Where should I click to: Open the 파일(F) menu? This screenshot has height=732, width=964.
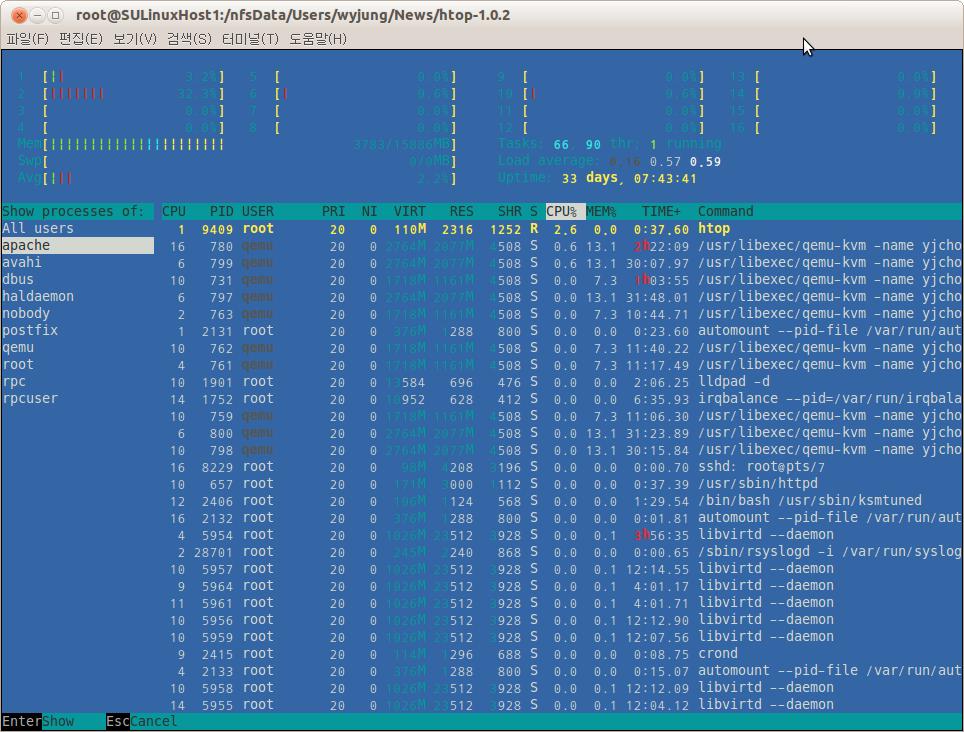(x=27, y=39)
